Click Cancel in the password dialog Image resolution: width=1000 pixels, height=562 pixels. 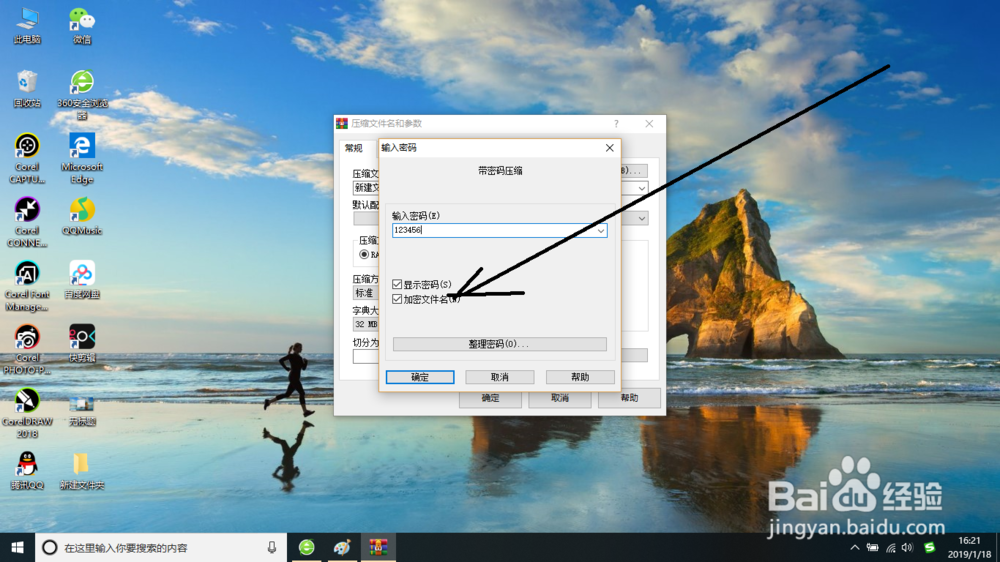pos(499,377)
